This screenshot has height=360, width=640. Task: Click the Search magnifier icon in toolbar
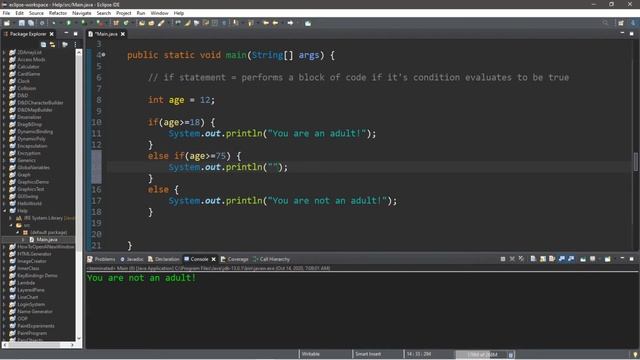(x=606, y=23)
